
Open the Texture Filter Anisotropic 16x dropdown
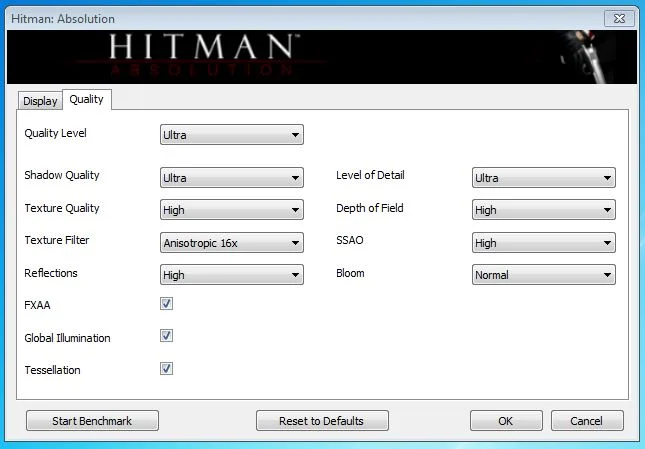[x=232, y=243]
